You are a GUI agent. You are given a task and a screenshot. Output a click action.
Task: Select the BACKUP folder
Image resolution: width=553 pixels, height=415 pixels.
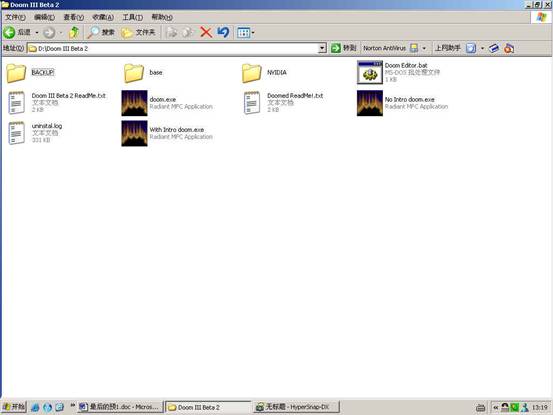pyautogui.click(x=30, y=73)
